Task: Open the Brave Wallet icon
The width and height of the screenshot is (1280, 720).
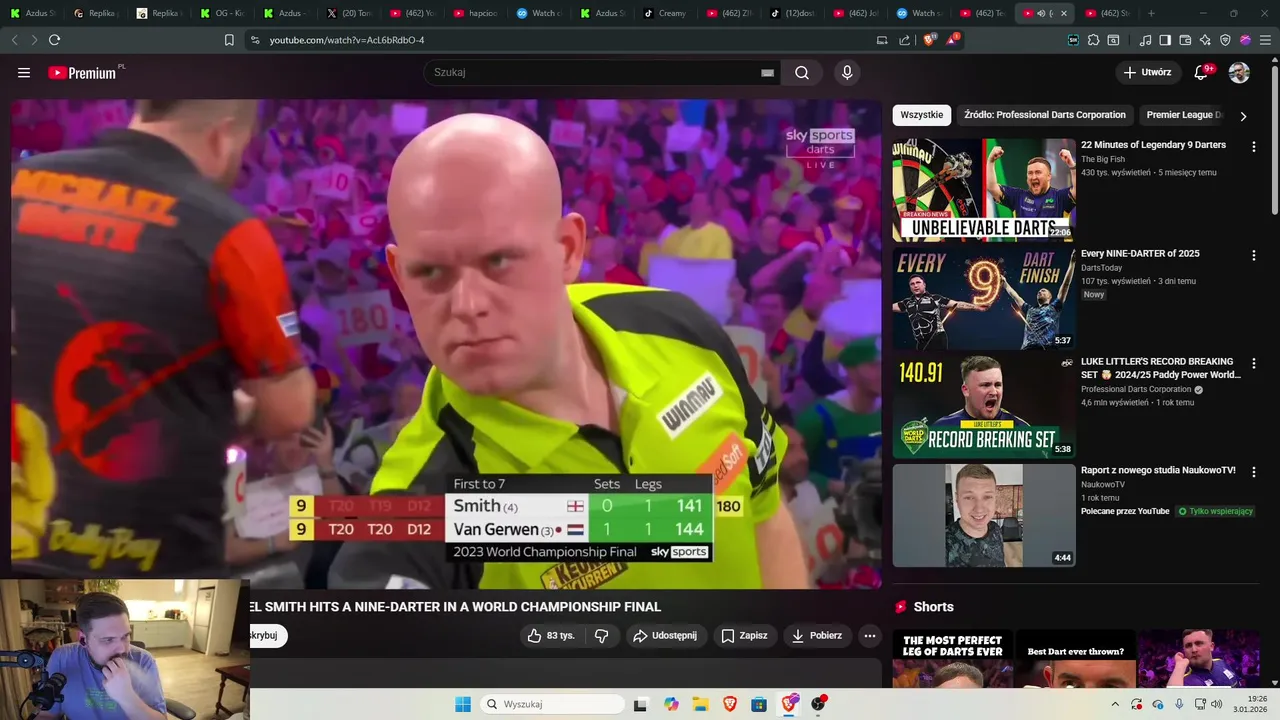Action: [x=1185, y=40]
